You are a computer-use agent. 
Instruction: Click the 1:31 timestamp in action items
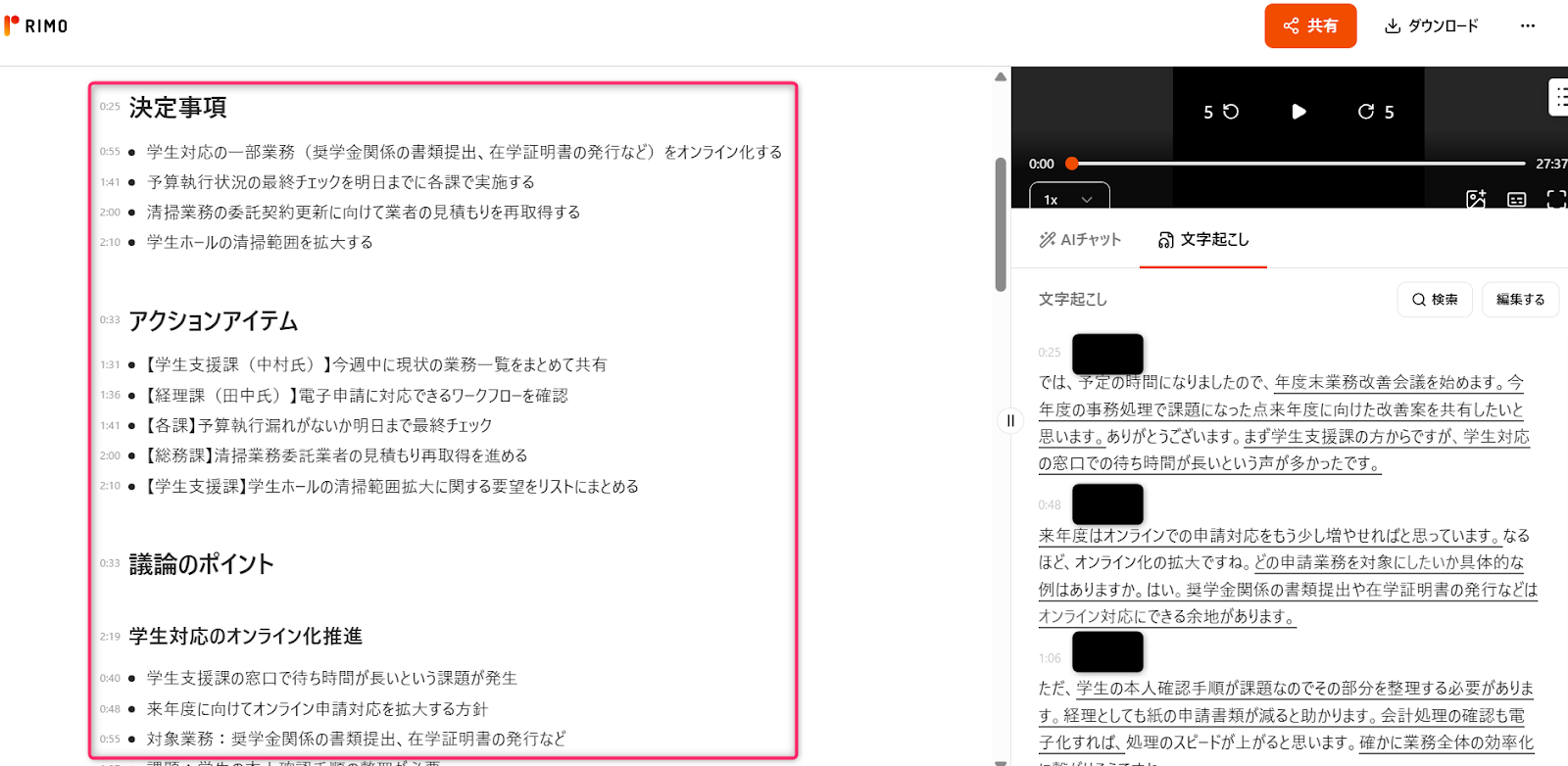point(110,365)
